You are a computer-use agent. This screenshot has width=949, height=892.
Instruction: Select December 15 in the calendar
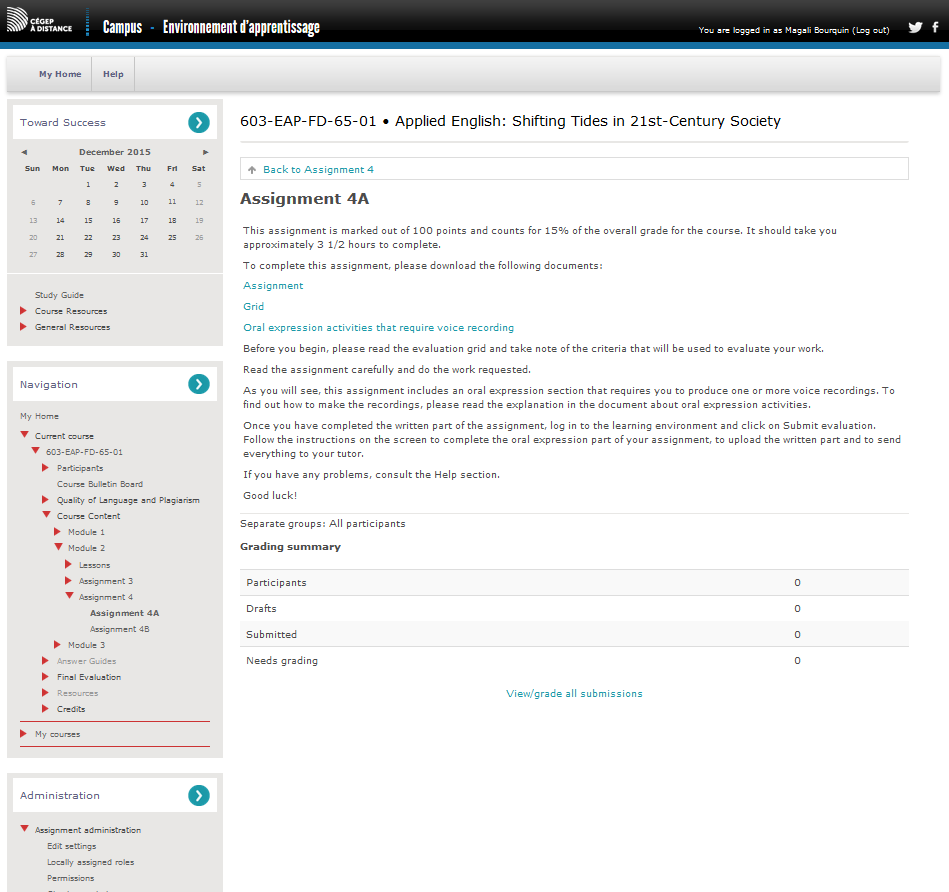88,220
